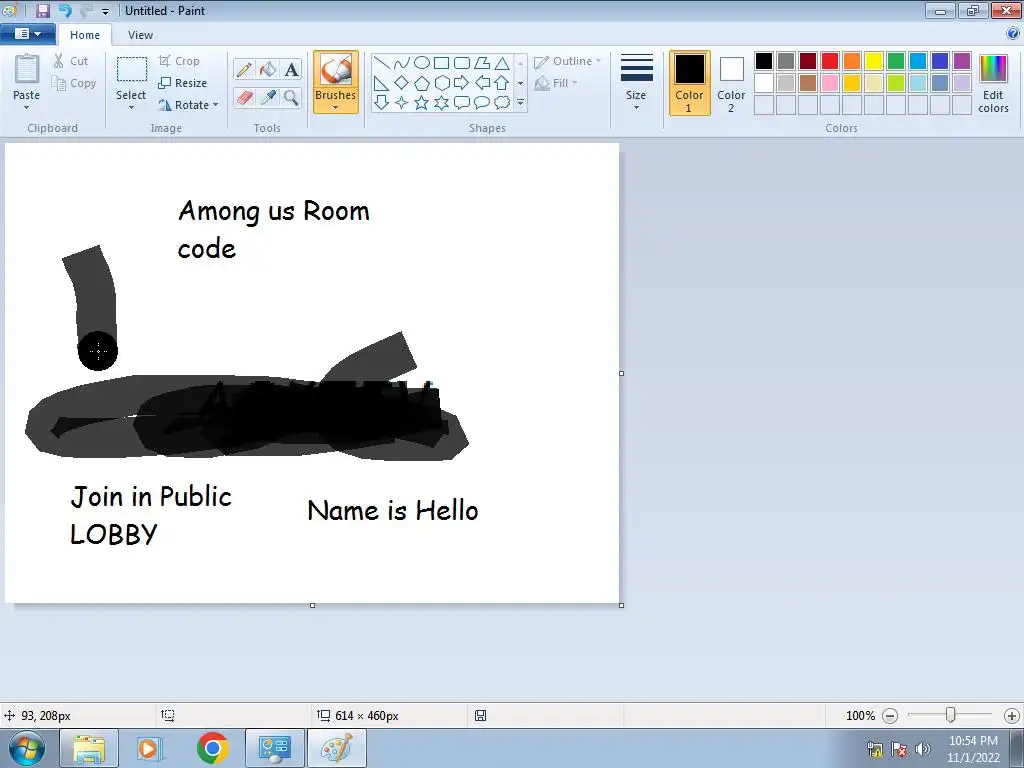Viewport: 1024px width, 768px height.
Task: Click the Save icon in quick access toolbar
Action: click(42, 10)
